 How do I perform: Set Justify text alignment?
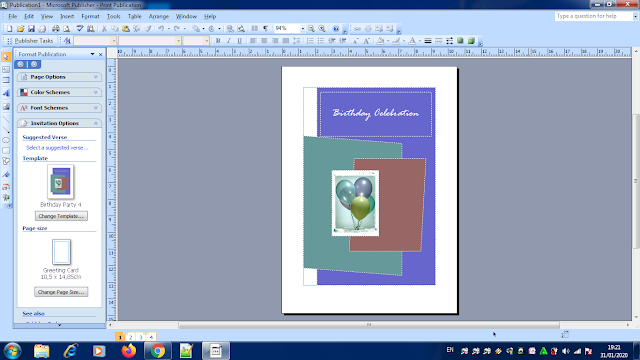(286, 41)
